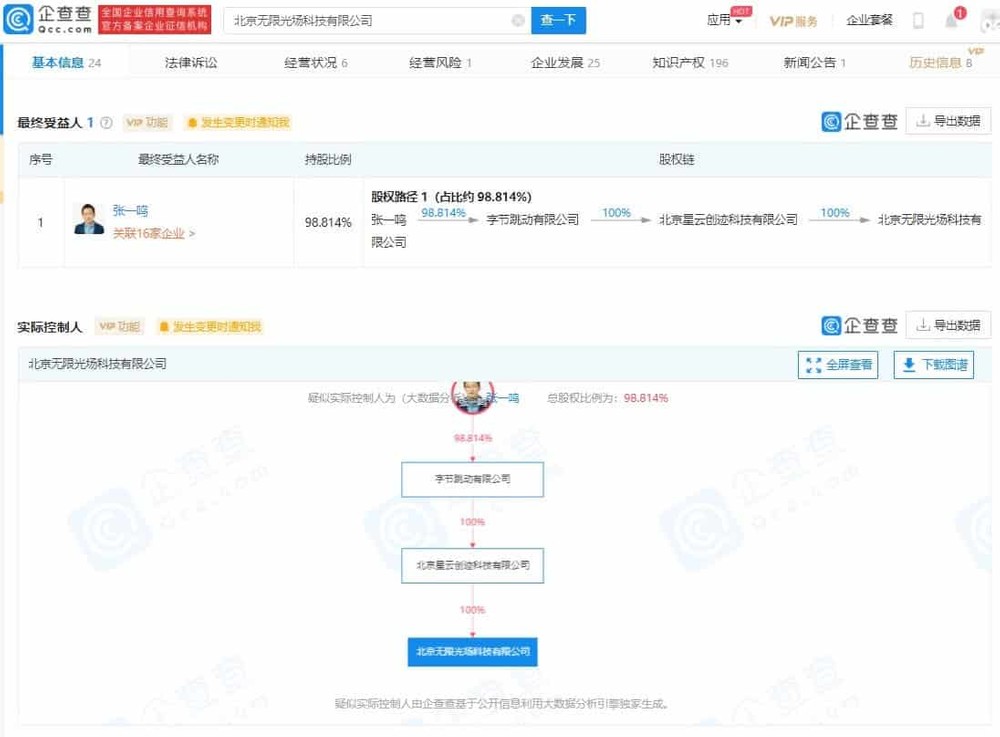Click the 查一下 search button
1000x737 pixels.
pyautogui.click(x=558, y=20)
